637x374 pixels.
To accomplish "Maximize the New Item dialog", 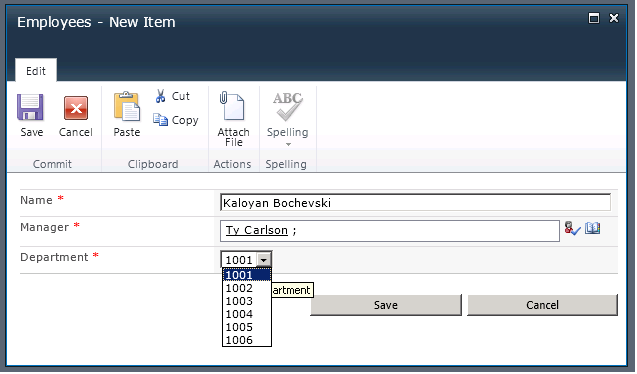I will (594, 18).
